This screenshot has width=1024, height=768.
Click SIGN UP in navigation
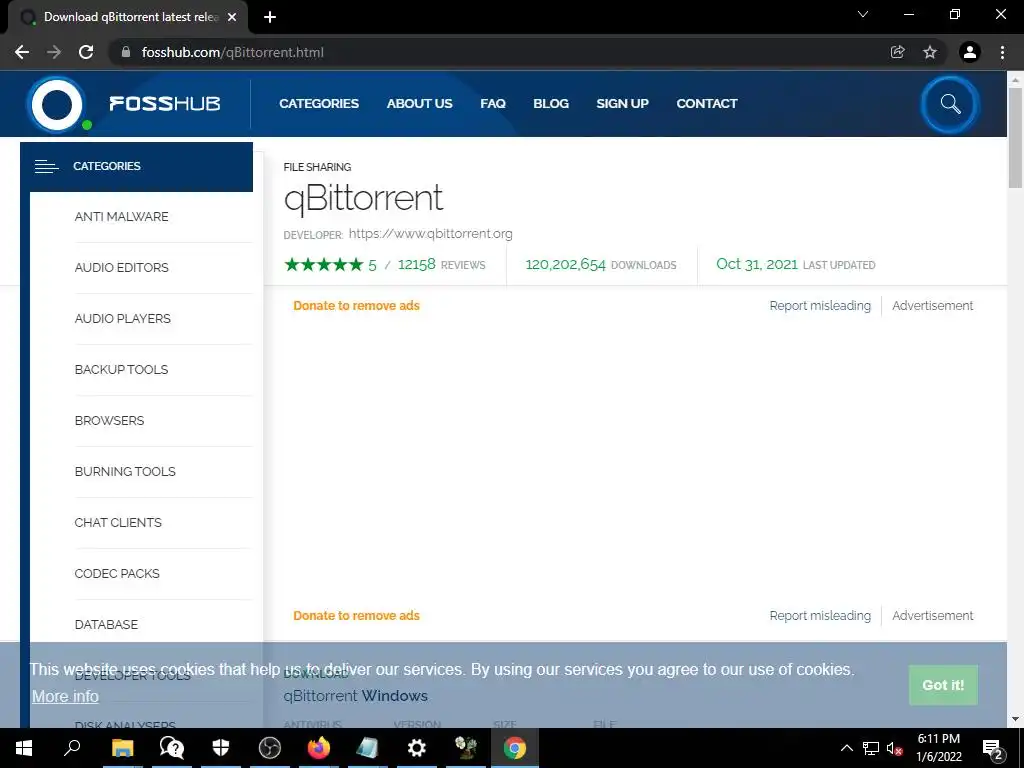click(x=622, y=103)
